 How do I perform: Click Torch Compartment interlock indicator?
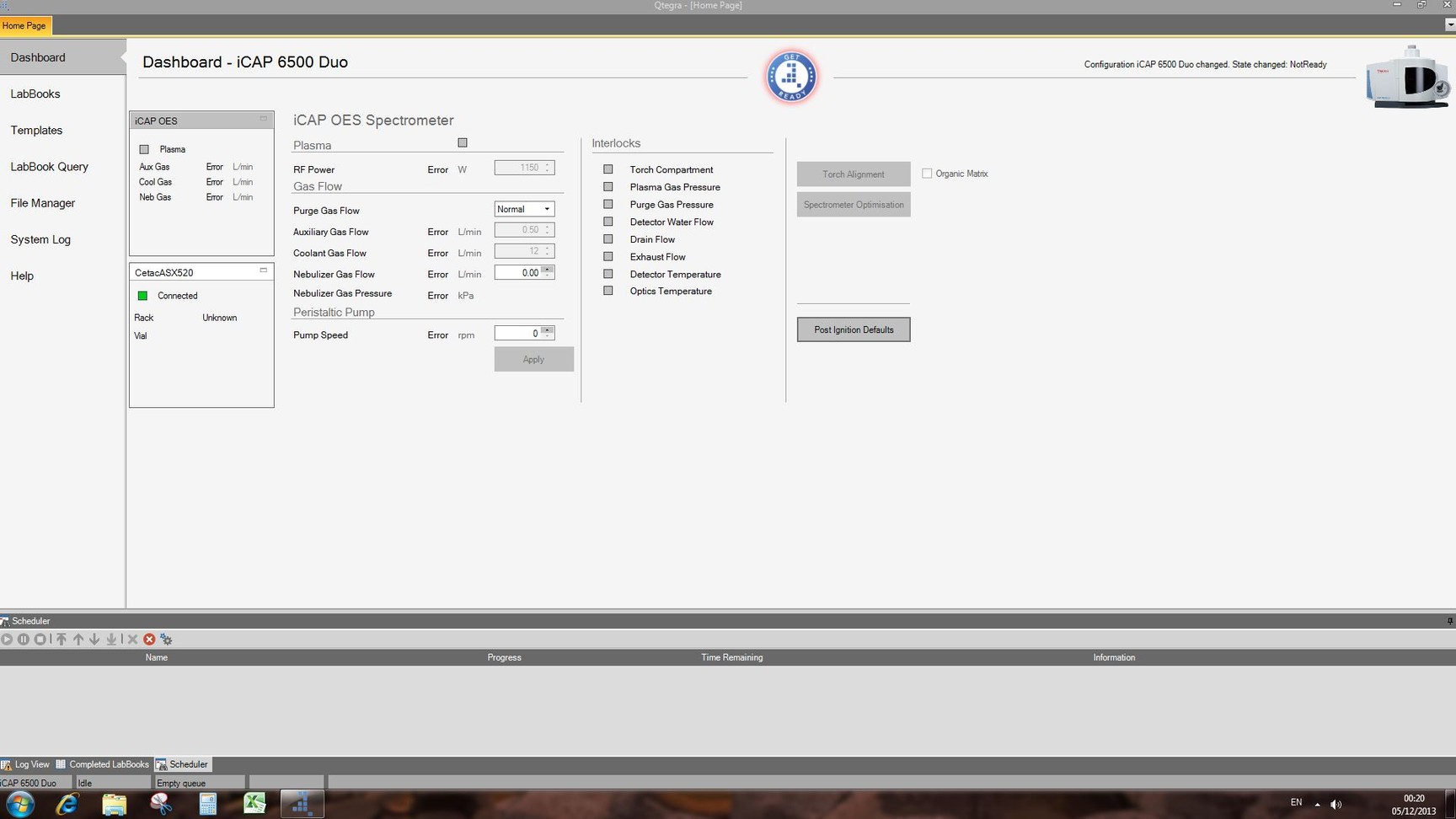[x=608, y=169]
